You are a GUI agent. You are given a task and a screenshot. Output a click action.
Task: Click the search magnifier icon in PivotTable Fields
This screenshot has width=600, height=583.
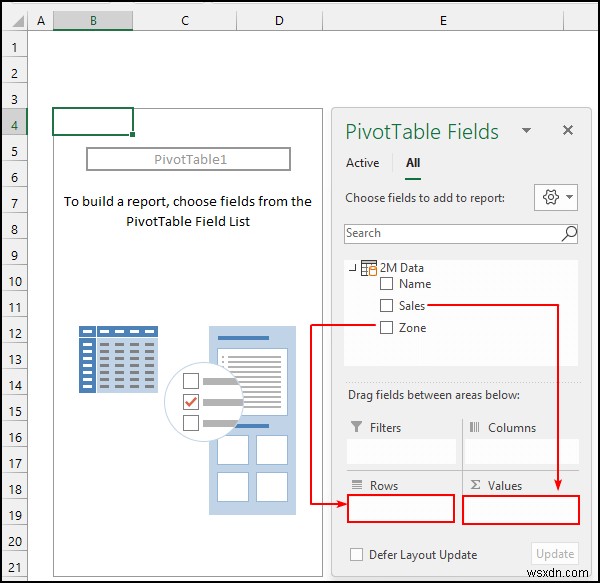coord(569,233)
